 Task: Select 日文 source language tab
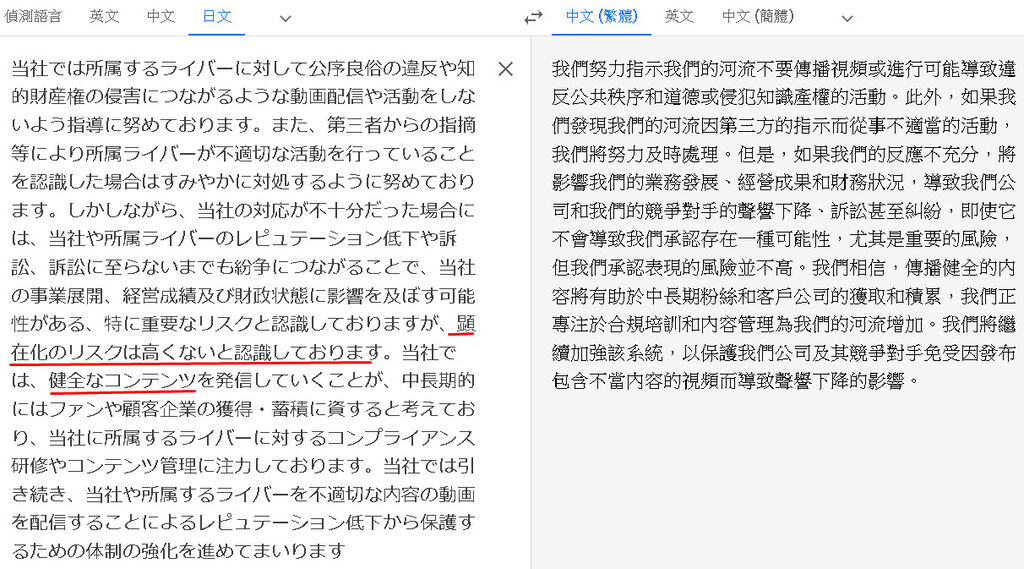[217, 16]
